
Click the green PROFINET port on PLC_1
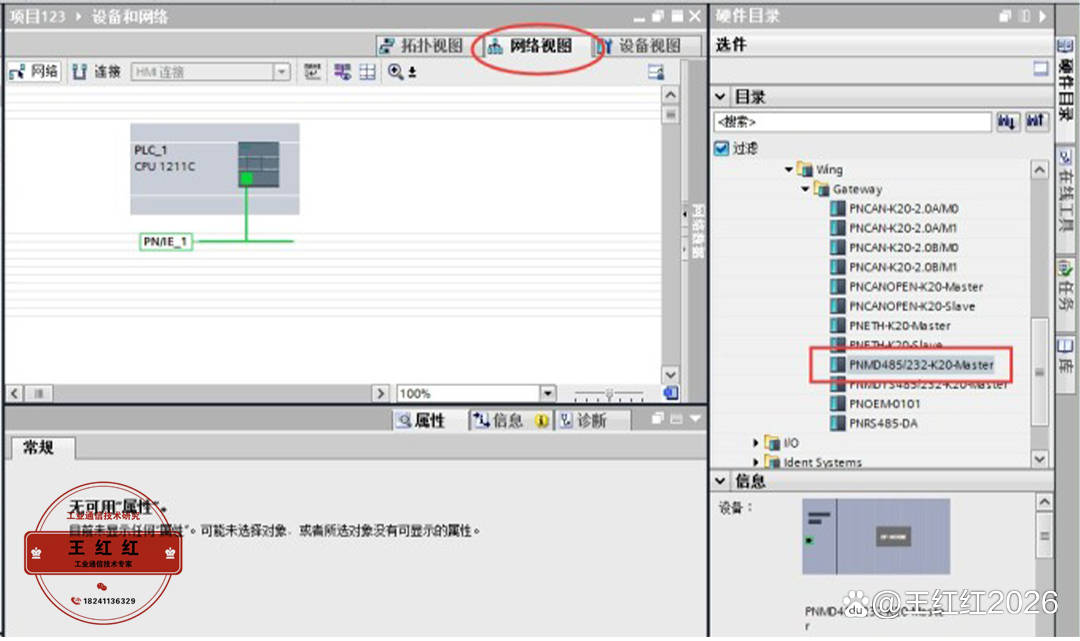point(246,179)
